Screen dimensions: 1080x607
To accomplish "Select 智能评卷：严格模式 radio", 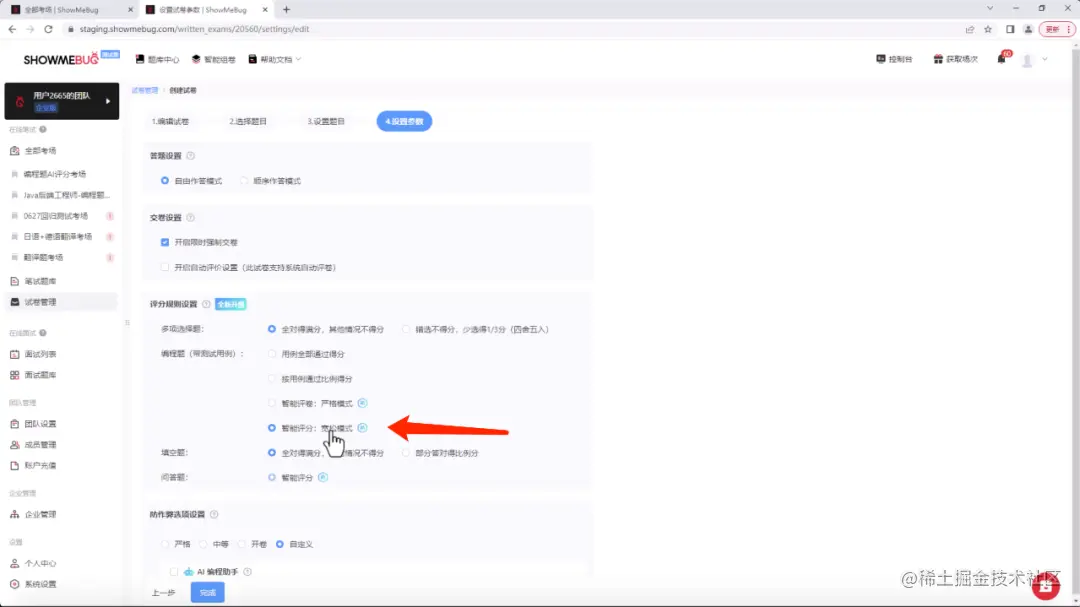I will pyautogui.click(x=271, y=403).
